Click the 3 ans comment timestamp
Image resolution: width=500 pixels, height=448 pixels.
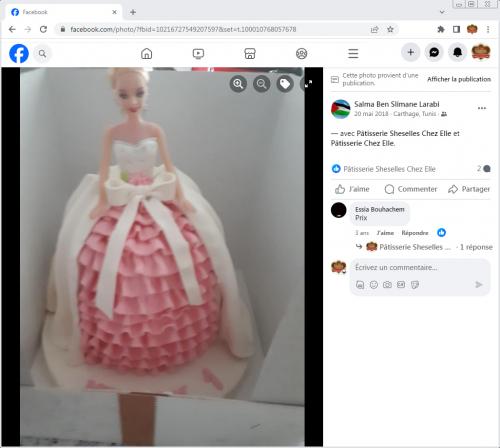click(x=362, y=233)
